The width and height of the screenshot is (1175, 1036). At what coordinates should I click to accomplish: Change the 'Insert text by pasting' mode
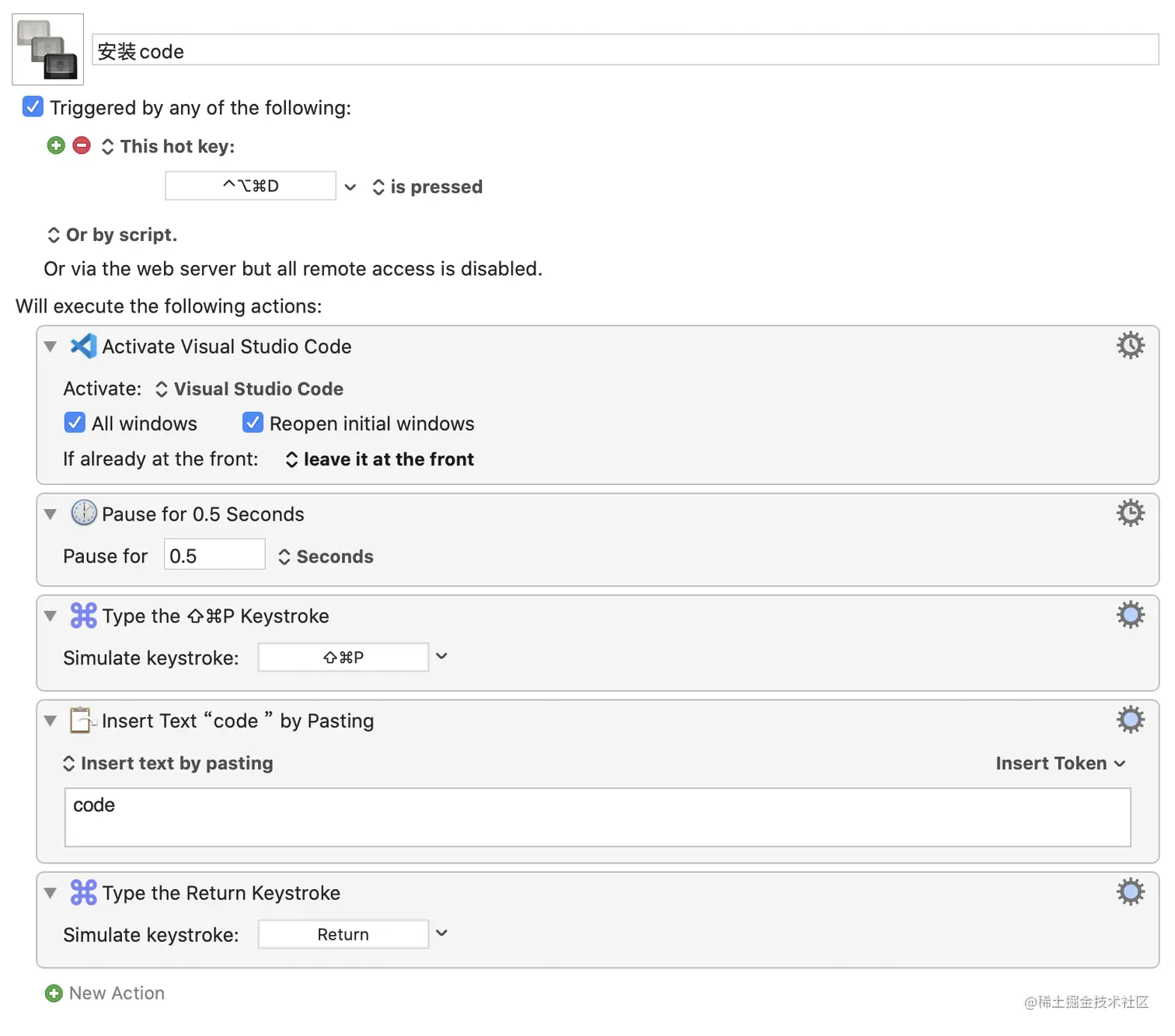(x=168, y=763)
